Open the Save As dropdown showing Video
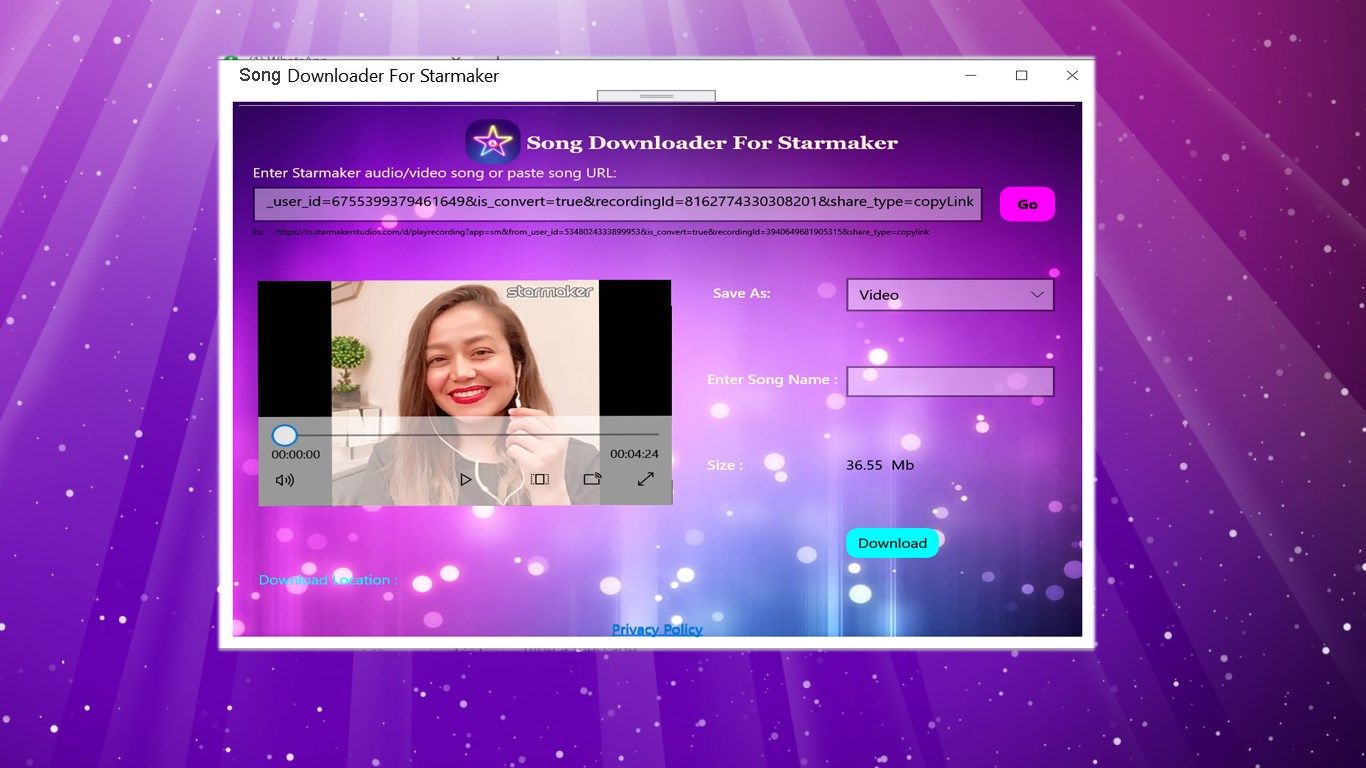 (950, 295)
